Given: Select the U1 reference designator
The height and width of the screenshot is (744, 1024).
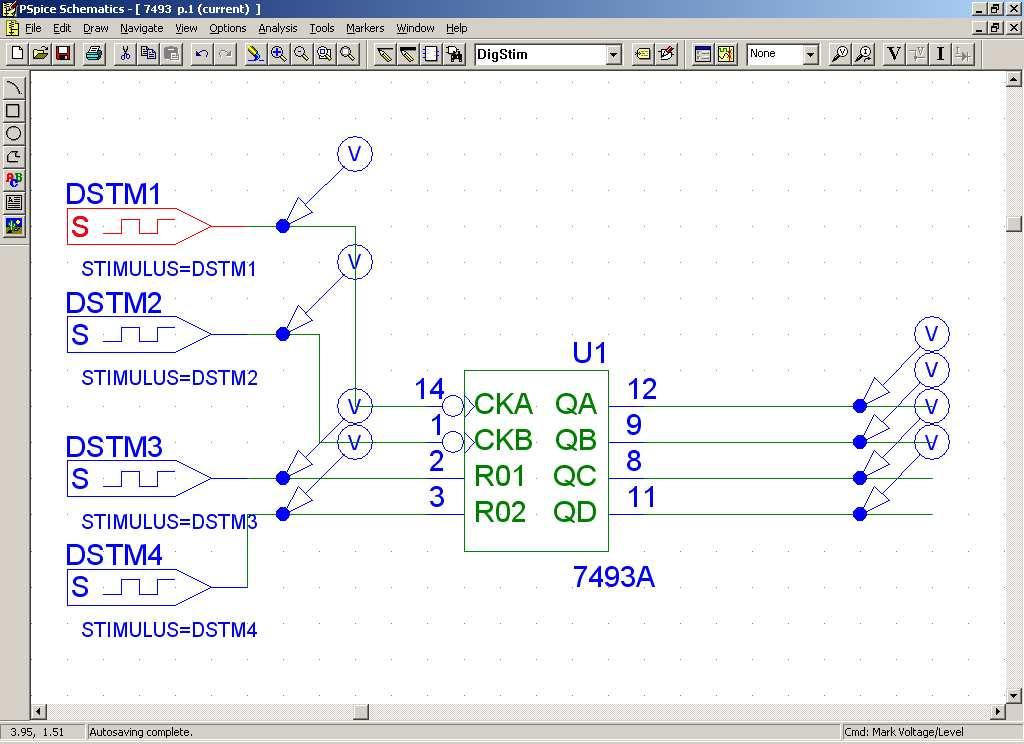Looking at the screenshot, I should tap(590, 353).
